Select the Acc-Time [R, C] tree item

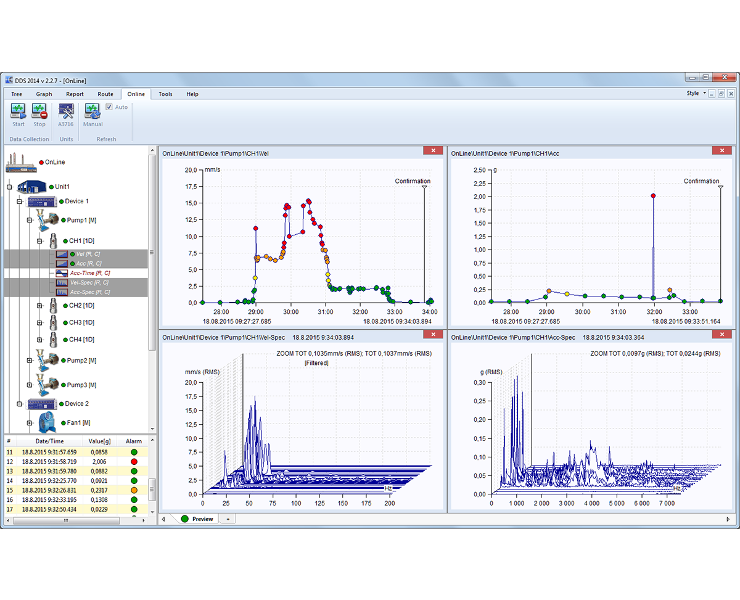pos(90,273)
